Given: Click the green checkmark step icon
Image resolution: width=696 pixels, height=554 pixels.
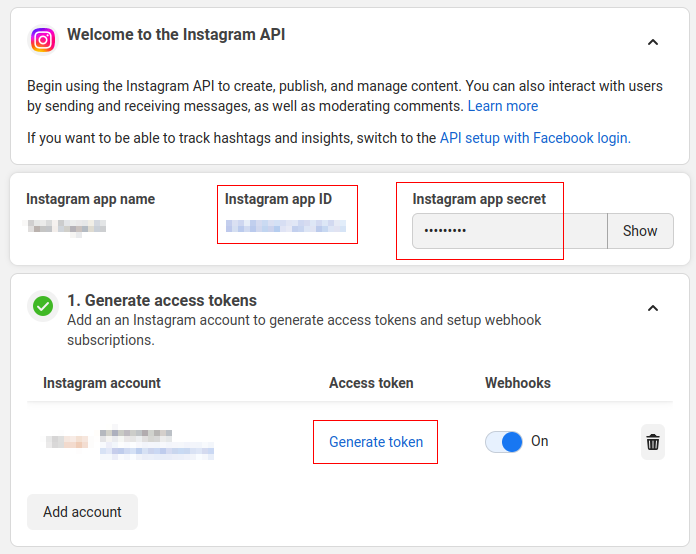Looking at the screenshot, I should click(43, 306).
